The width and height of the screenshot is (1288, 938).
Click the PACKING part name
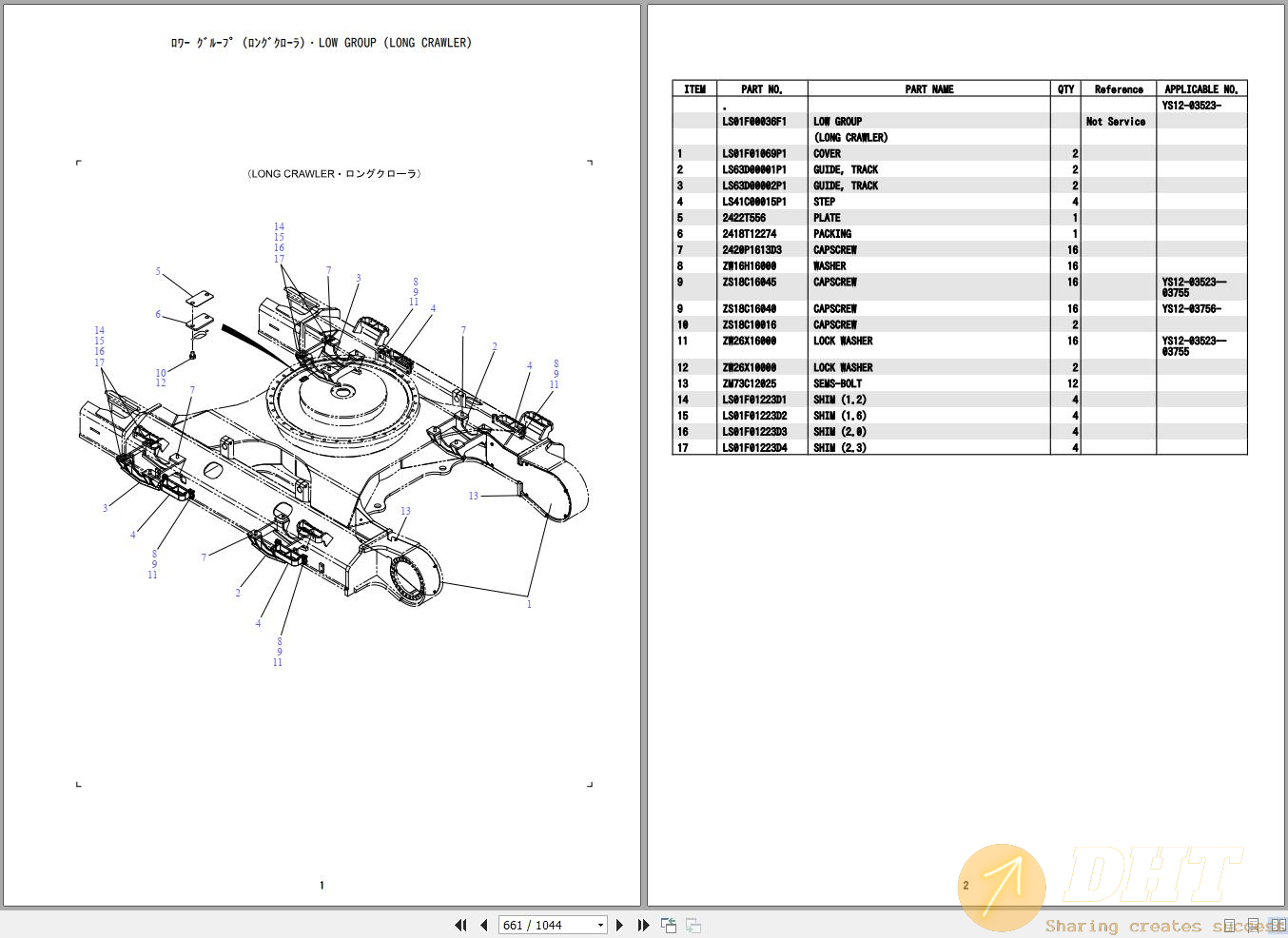(x=832, y=234)
